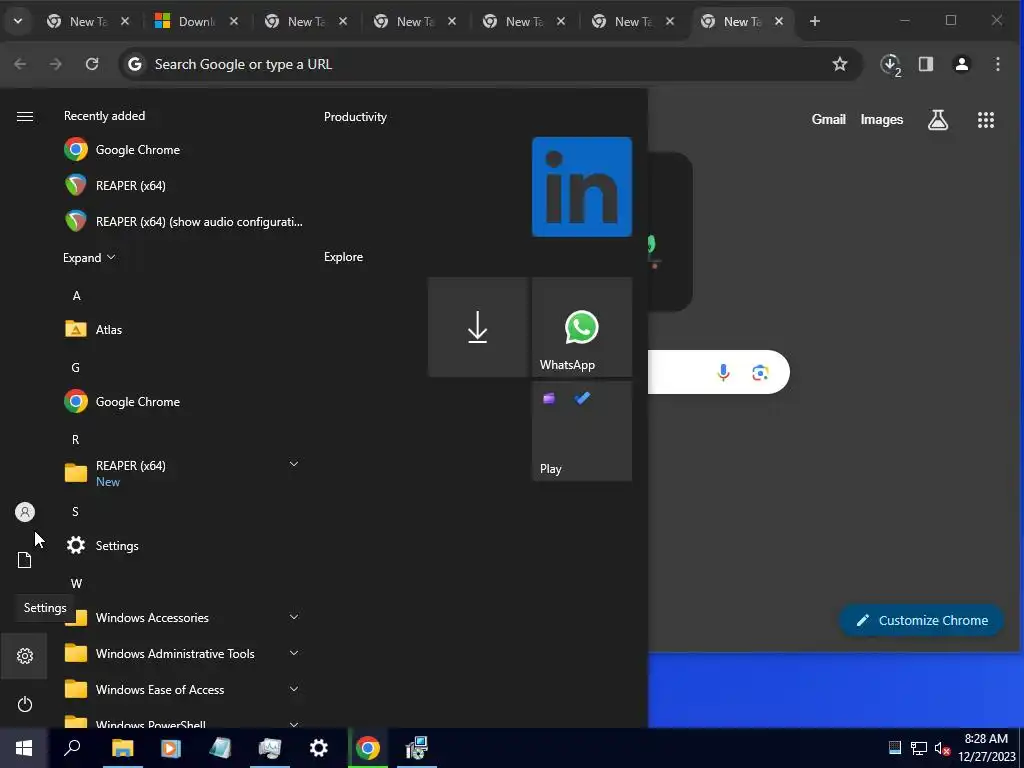Open Chrome three-dot menu
This screenshot has height=768, width=1024.
pos(997,64)
